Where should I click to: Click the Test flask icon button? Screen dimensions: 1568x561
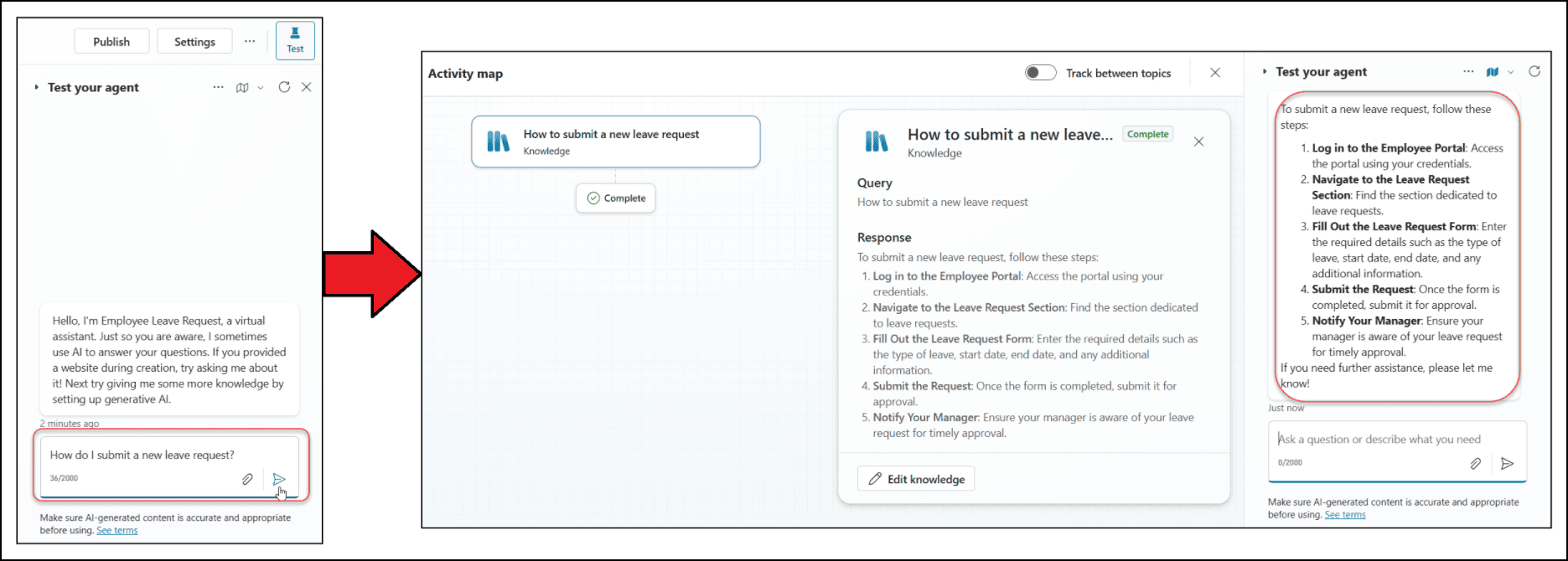coord(295,40)
